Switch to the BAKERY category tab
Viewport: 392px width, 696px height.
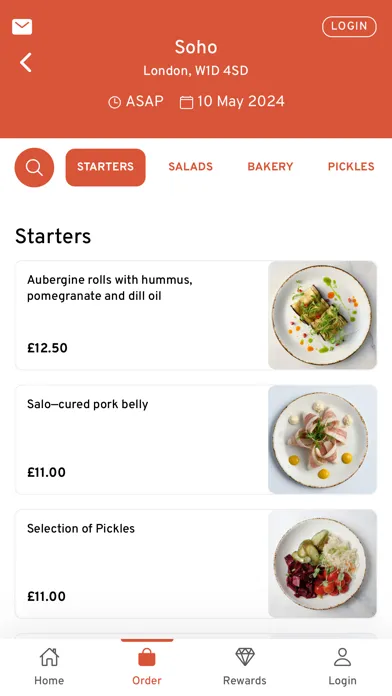(x=270, y=166)
